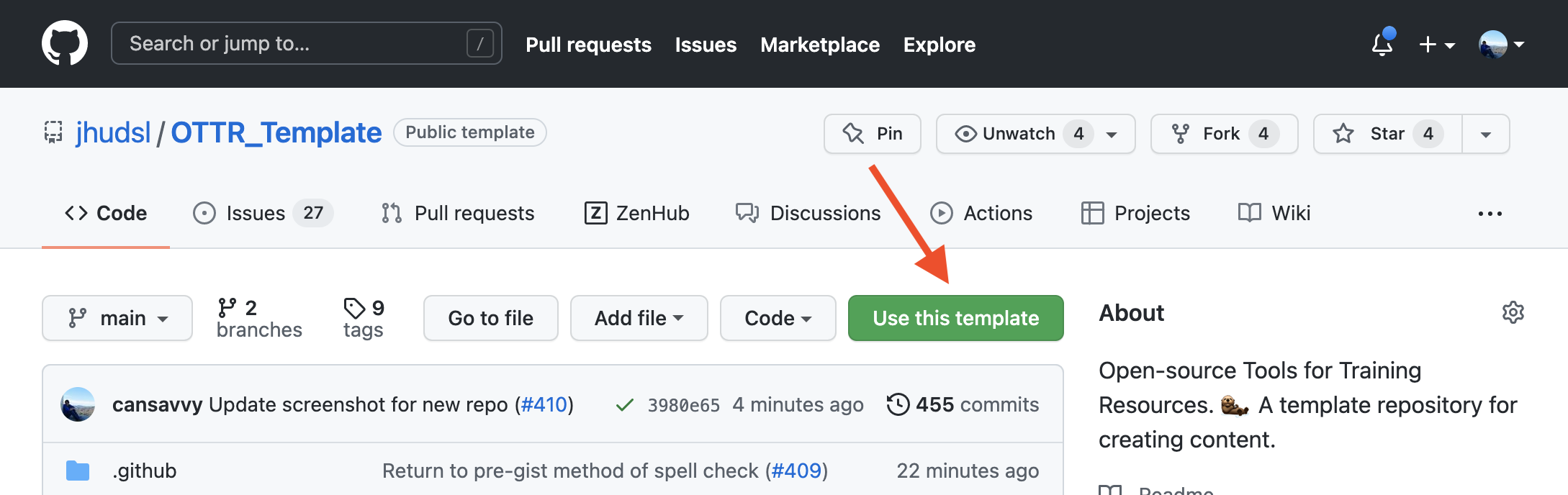Focus the Search or jump to field
The image size is (1568, 495).
[307, 43]
